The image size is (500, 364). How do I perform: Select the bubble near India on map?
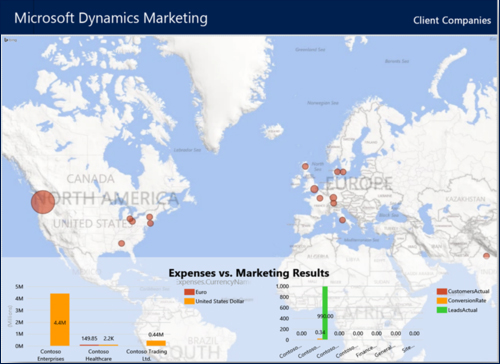486,256
